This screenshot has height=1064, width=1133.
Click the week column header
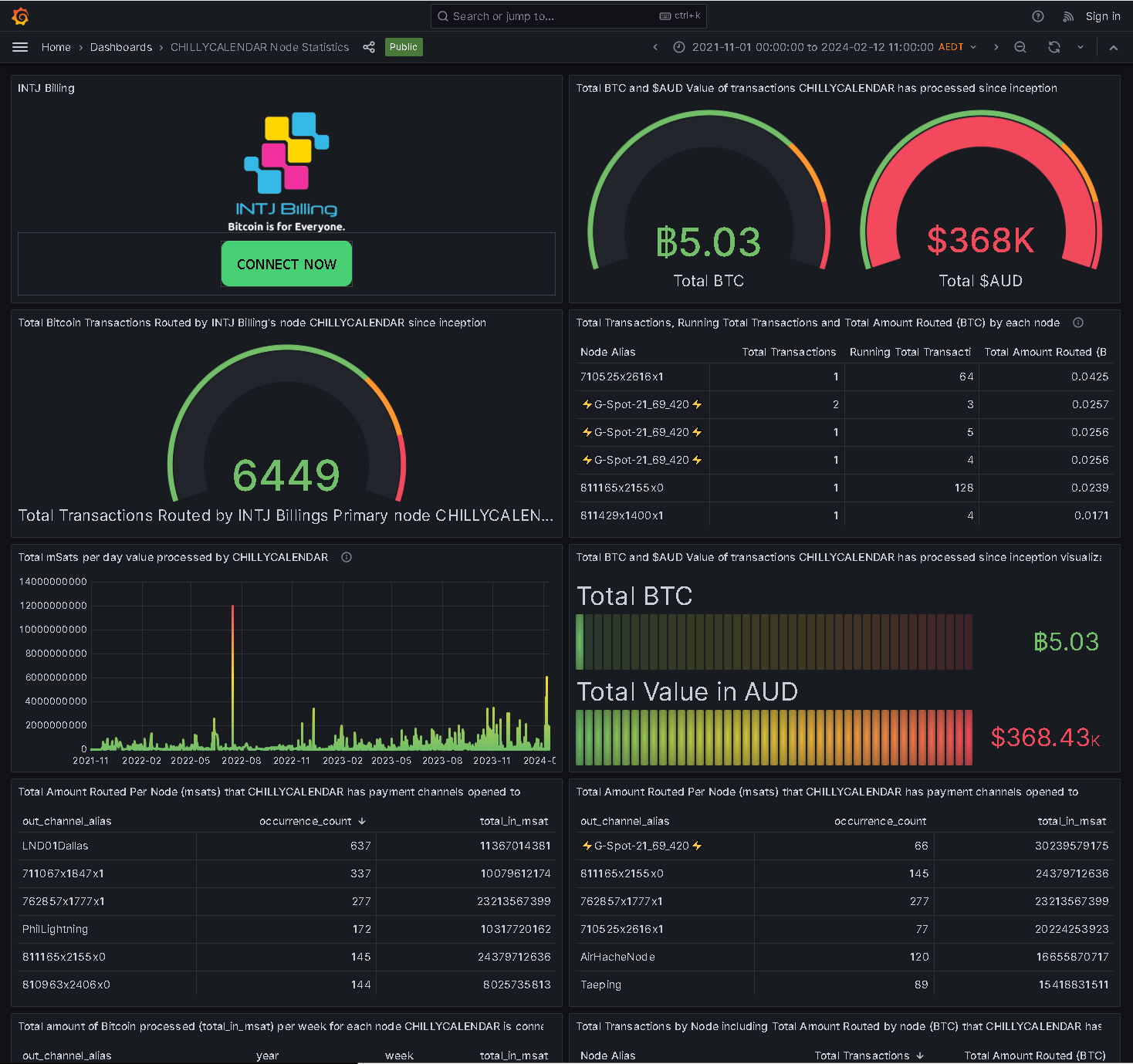pos(399,1056)
